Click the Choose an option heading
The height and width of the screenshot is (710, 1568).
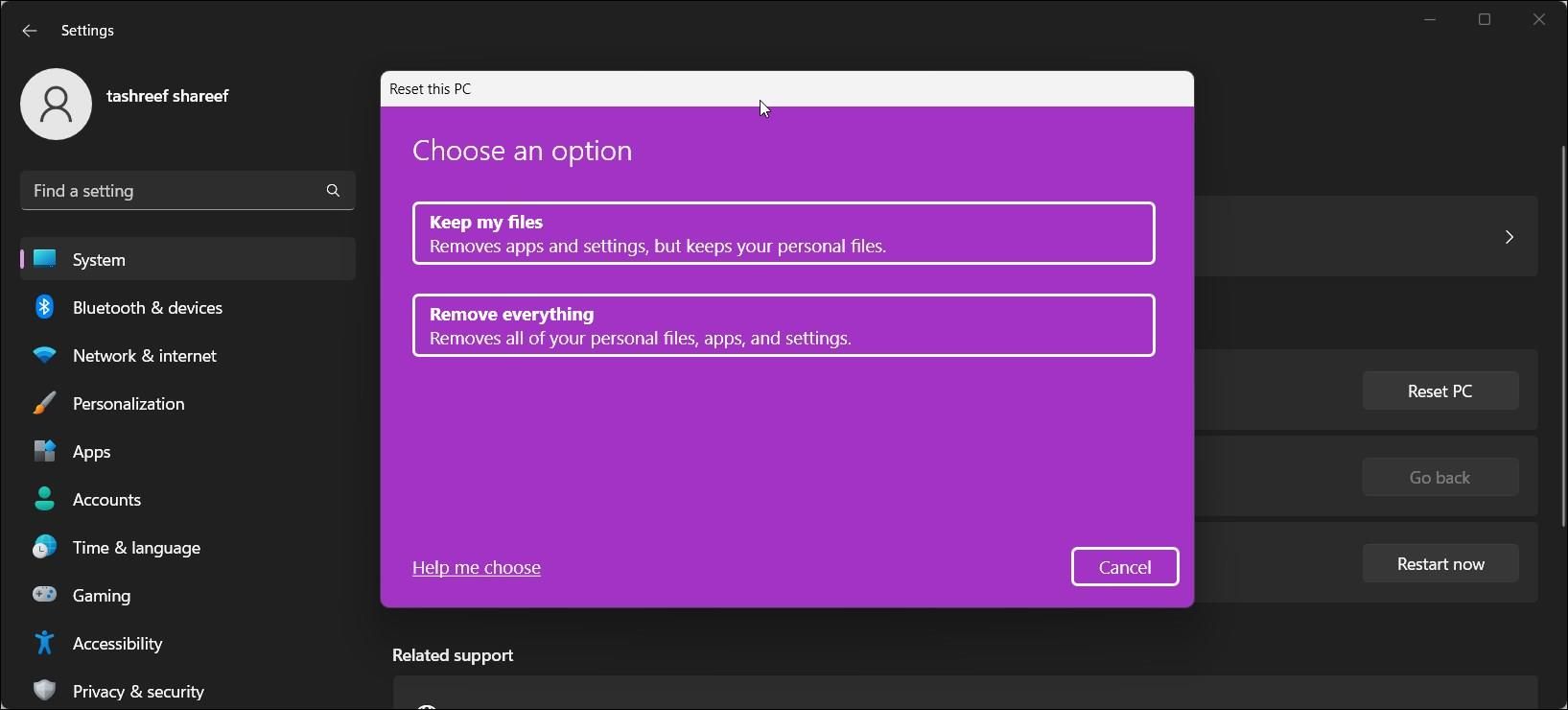point(523,151)
